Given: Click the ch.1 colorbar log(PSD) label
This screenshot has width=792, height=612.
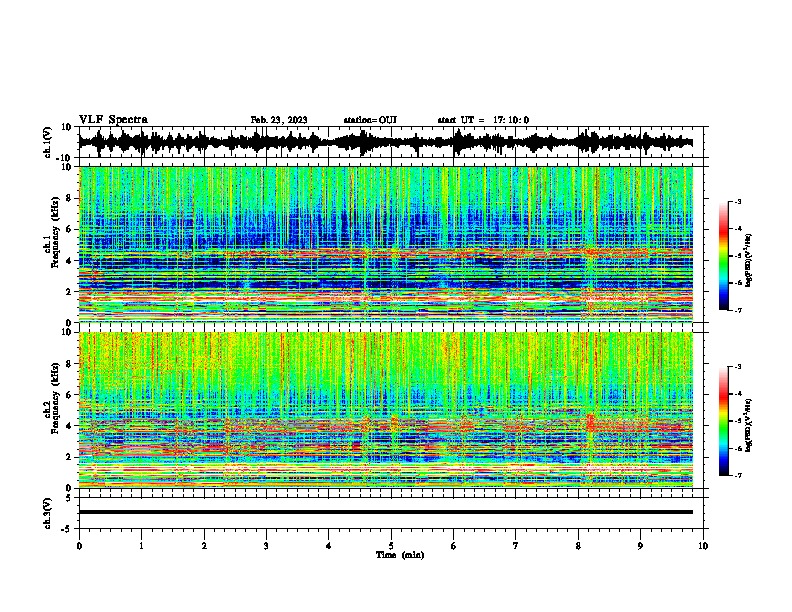Looking at the screenshot, I should click(x=748, y=261).
